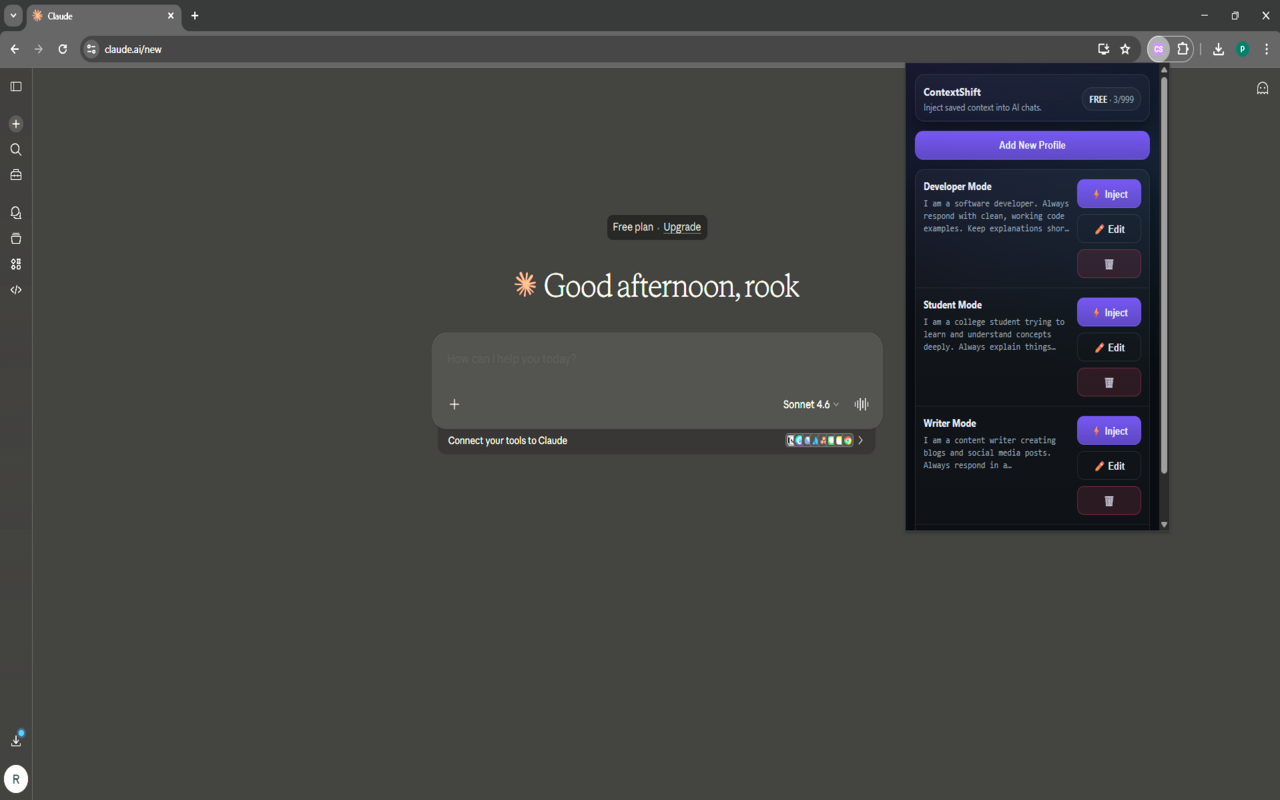
Task: Click the 'I am a content writer' description
Action: coord(990,453)
